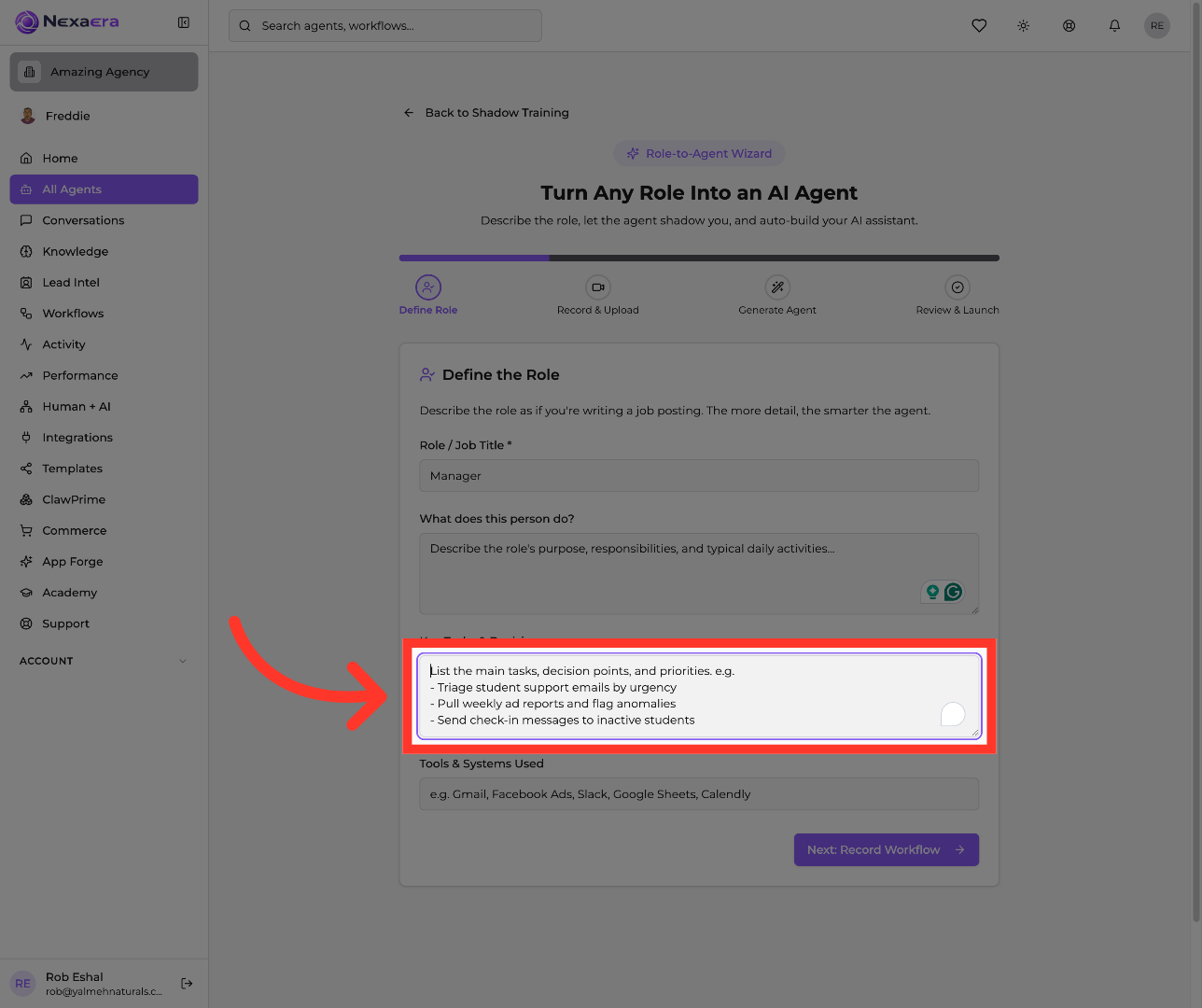Click the green lightbulb suggestion icon
1202x1008 pixels.
pyautogui.click(x=932, y=592)
